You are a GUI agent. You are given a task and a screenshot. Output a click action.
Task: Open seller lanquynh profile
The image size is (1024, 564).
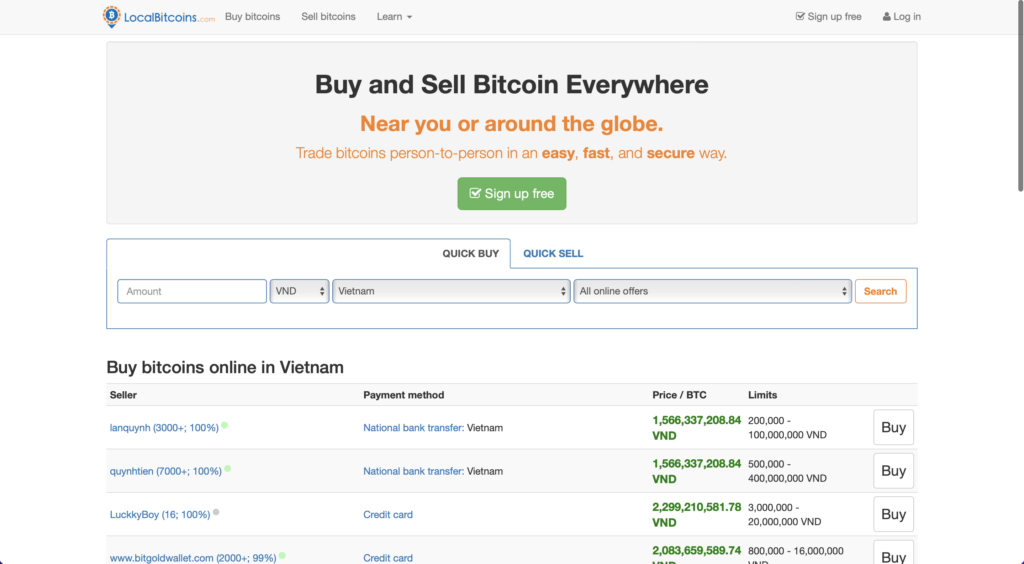164,428
